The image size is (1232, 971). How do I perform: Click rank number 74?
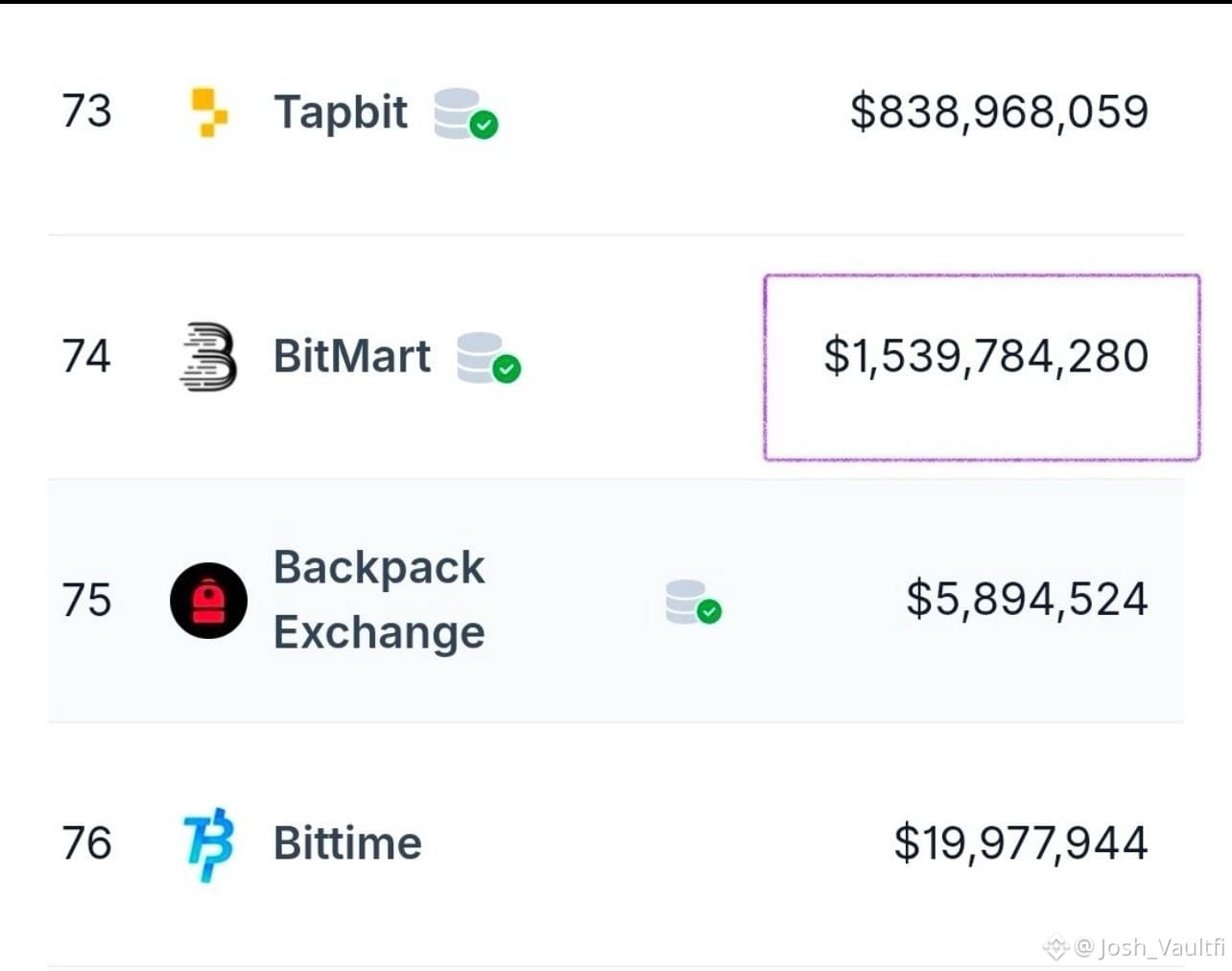pos(86,356)
